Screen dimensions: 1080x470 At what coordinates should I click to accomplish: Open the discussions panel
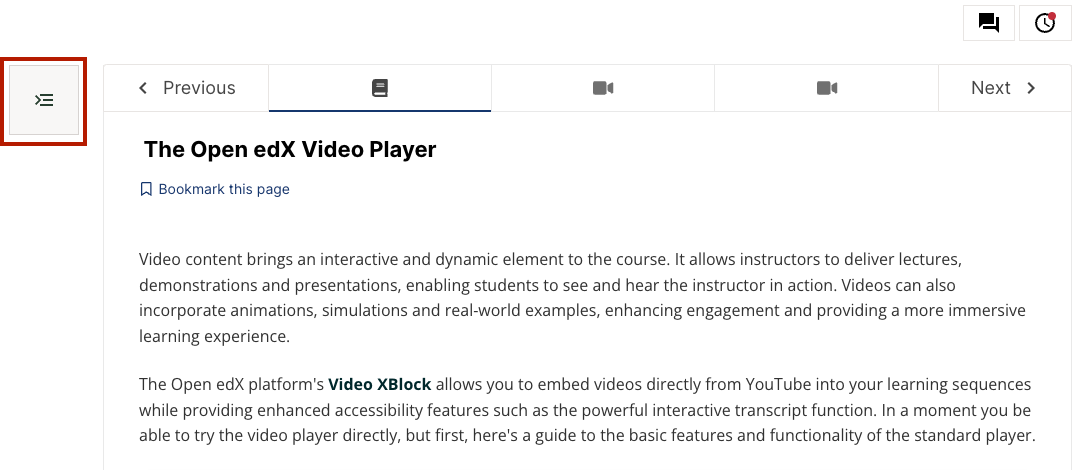tap(988, 23)
